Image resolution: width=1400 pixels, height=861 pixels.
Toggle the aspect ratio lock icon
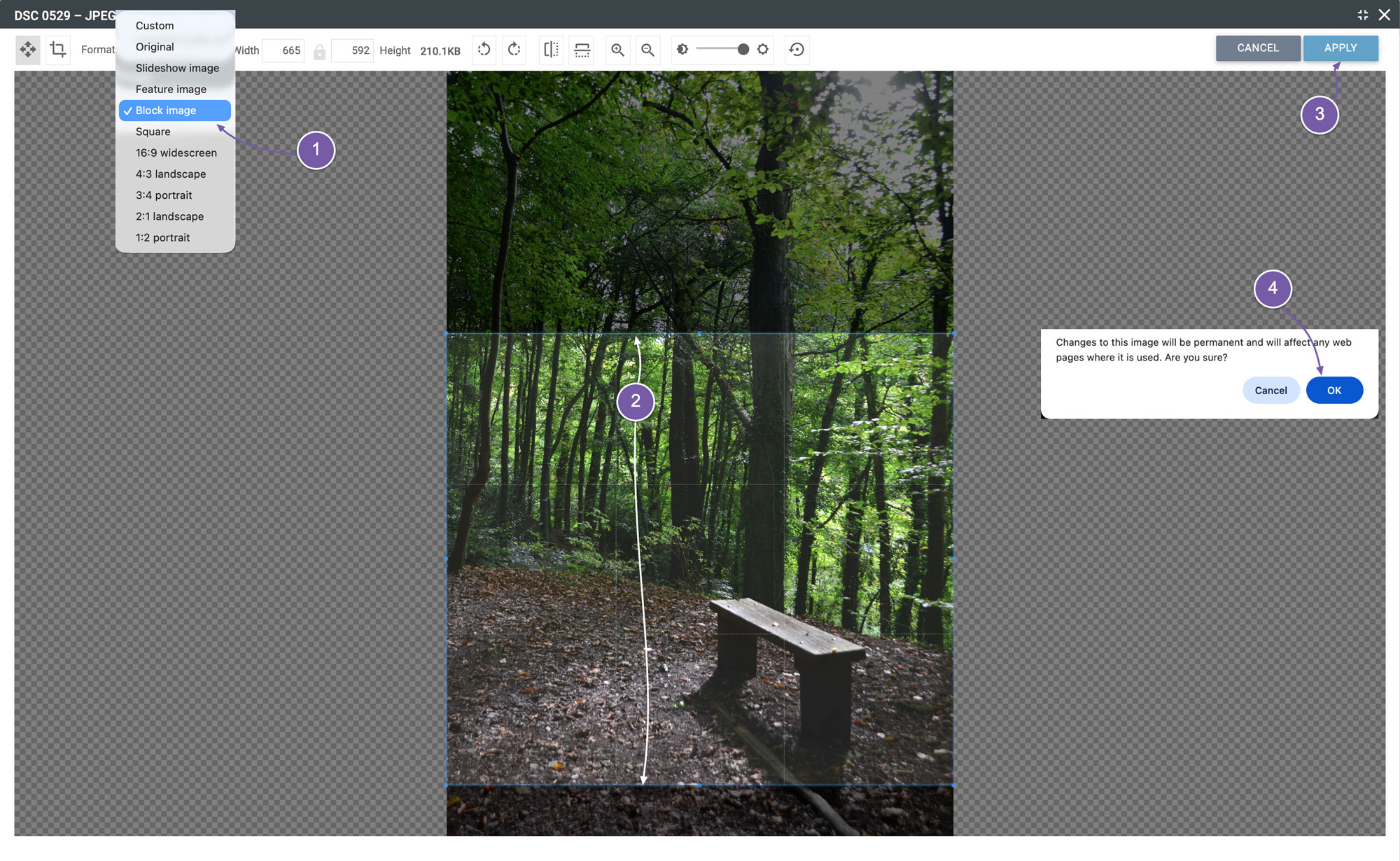(319, 52)
